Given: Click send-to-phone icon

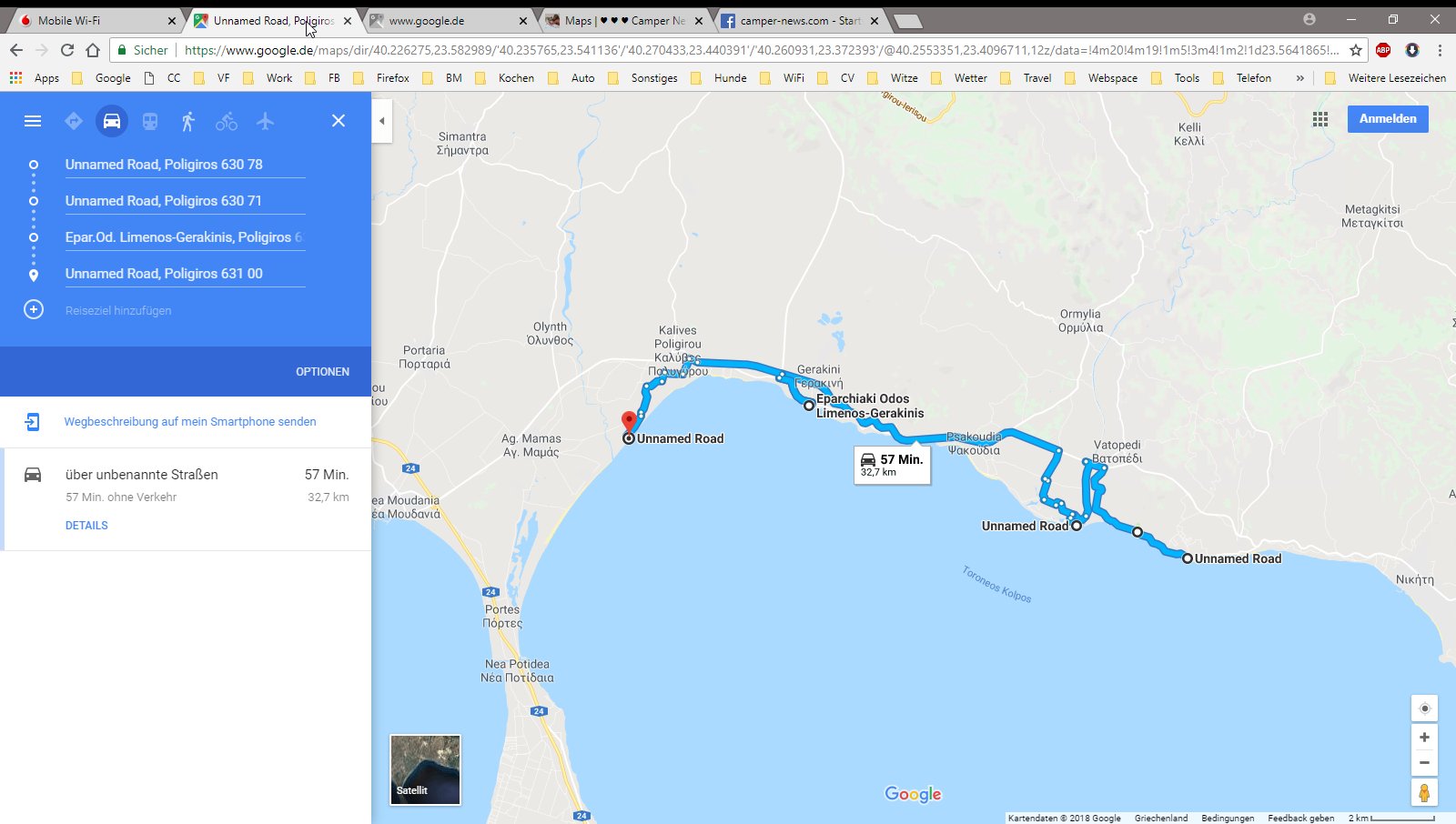Looking at the screenshot, I should click(x=33, y=422).
